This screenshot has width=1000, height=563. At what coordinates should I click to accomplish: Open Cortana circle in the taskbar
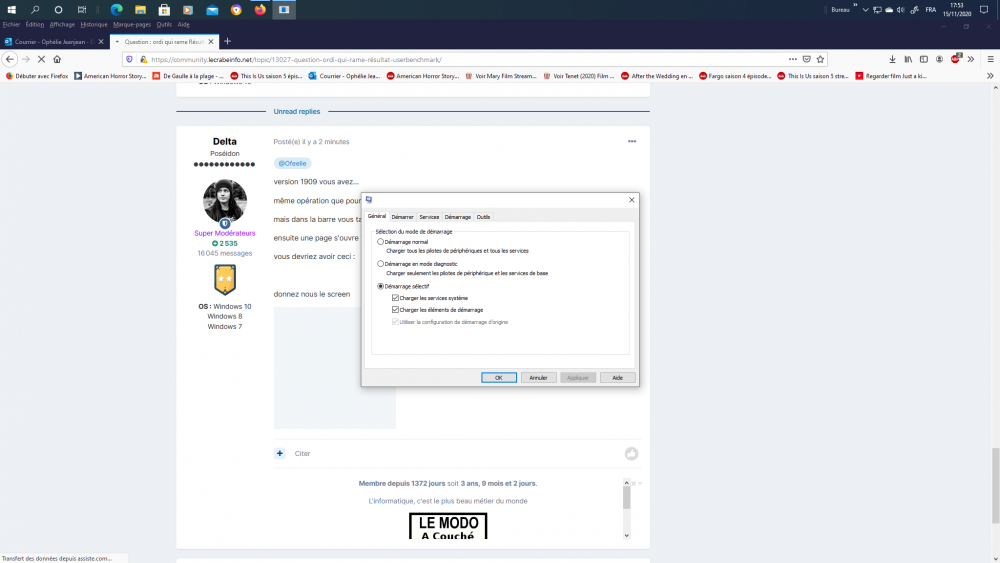[59, 10]
